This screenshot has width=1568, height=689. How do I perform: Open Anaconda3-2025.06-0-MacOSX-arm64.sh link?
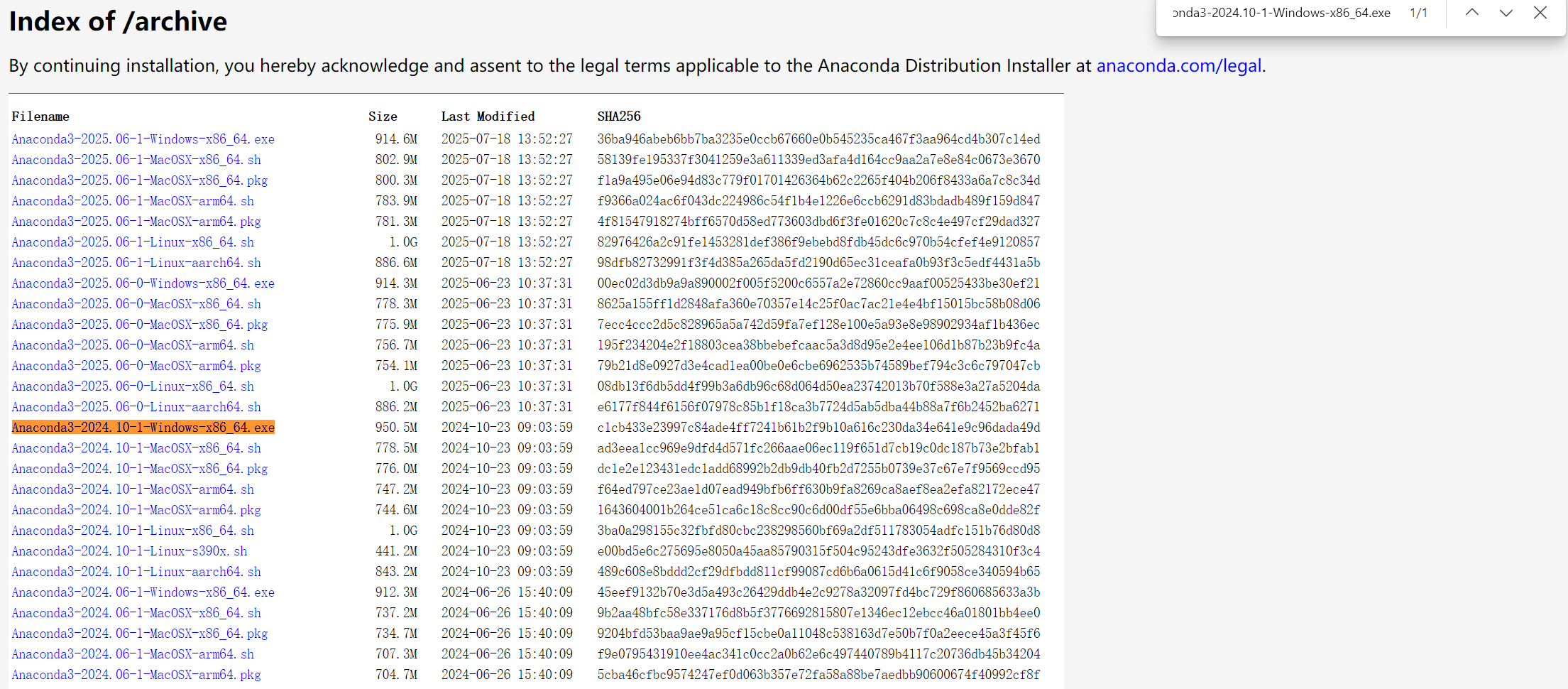[133, 345]
